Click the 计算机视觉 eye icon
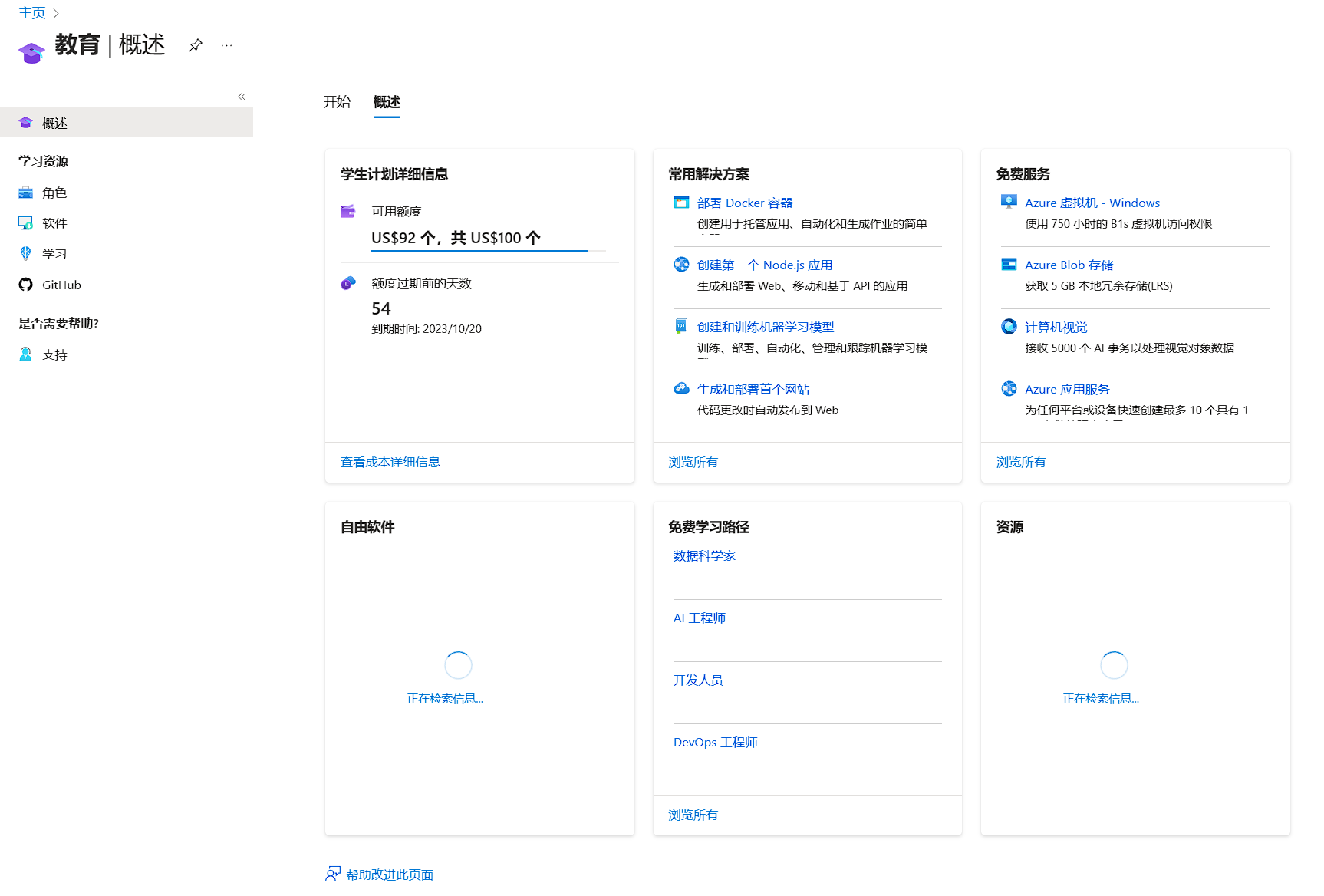The height and width of the screenshot is (896, 1324). [x=1009, y=327]
